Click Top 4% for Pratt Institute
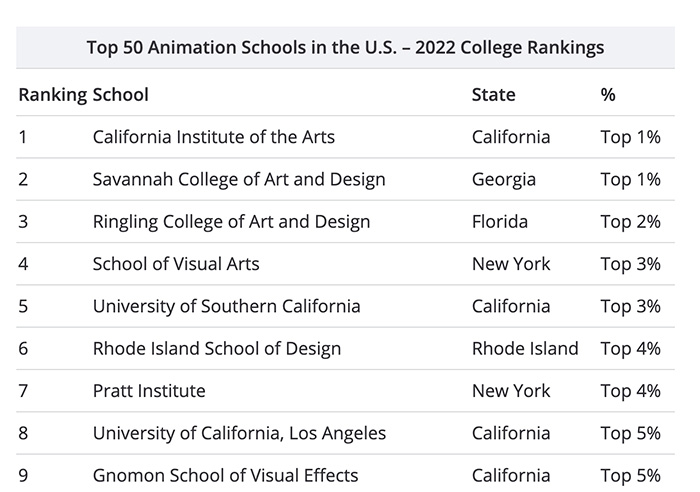The height and width of the screenshot is (492, 700). click(x=630, y=391)
